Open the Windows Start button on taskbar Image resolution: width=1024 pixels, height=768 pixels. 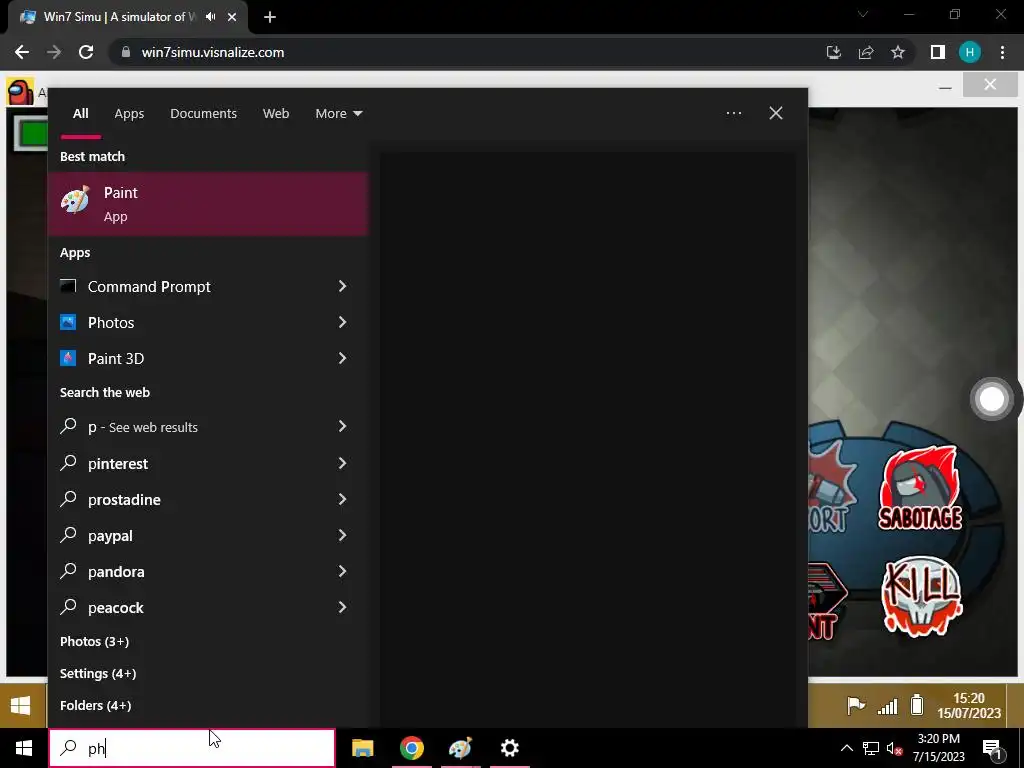pos(24,748)
